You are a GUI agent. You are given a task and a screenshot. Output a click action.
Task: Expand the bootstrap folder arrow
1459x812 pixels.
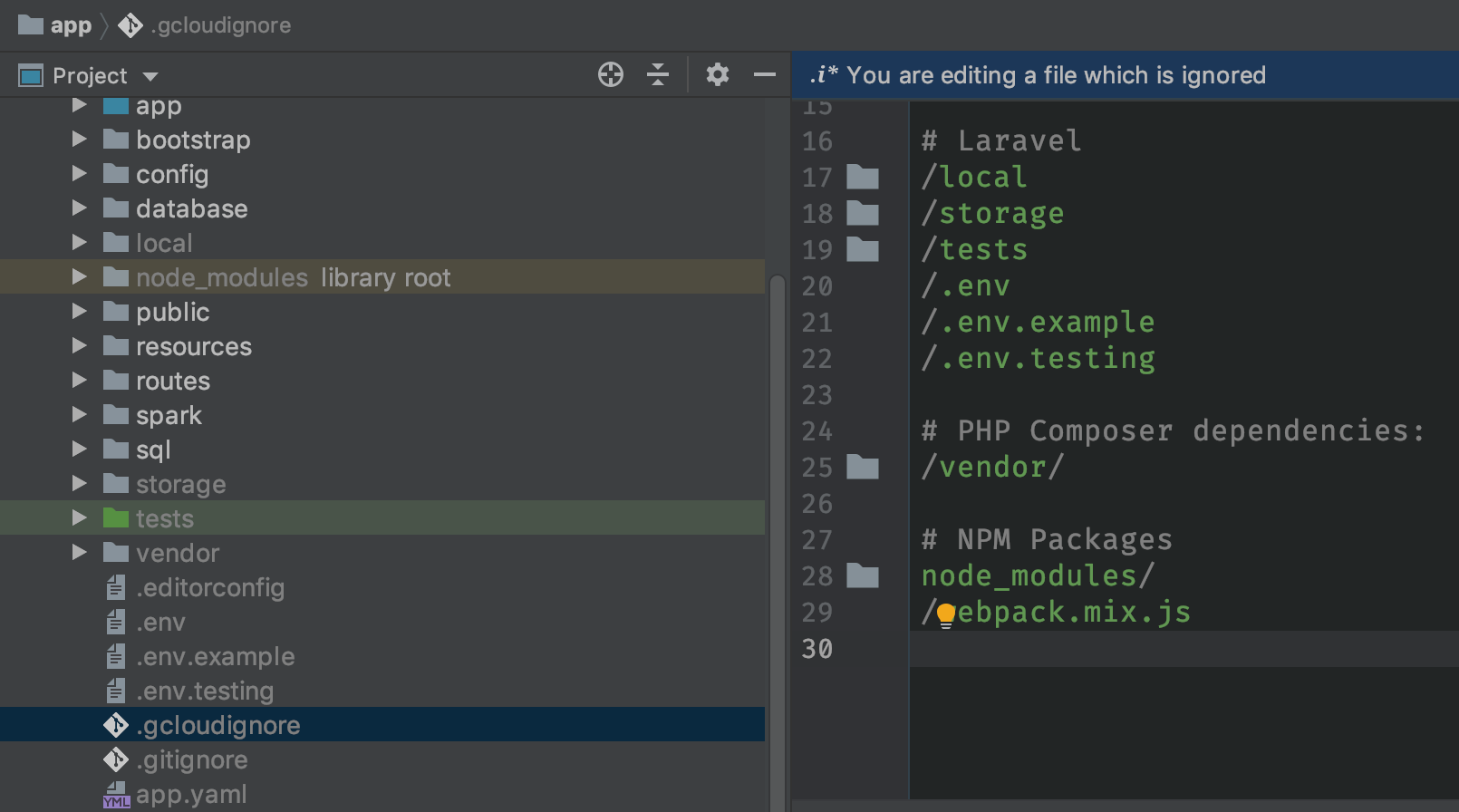80,140
